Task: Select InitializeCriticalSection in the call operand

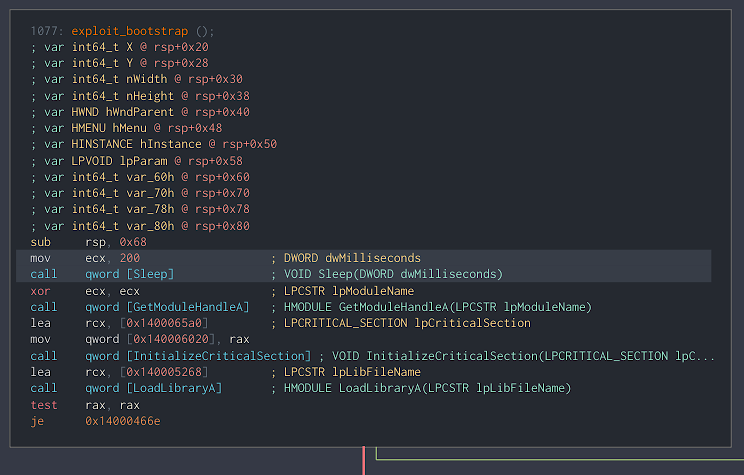Action: coord(218,356)
